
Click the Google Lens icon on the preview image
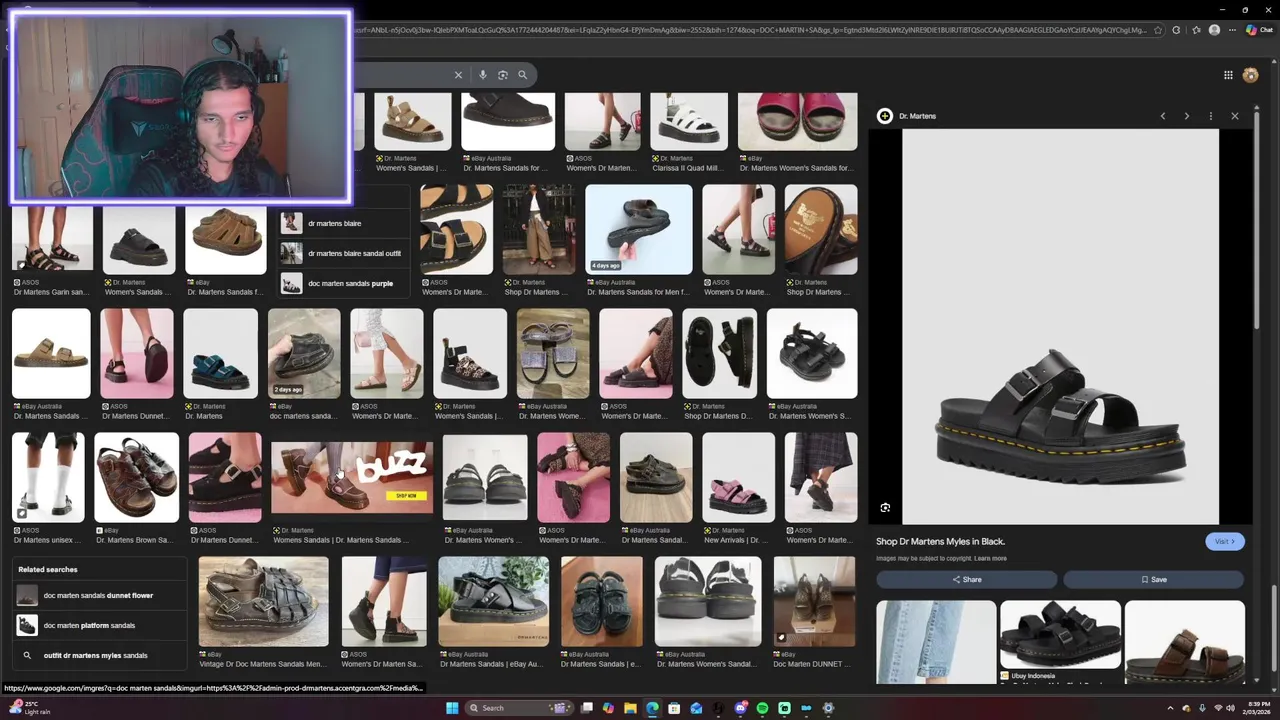885,508
